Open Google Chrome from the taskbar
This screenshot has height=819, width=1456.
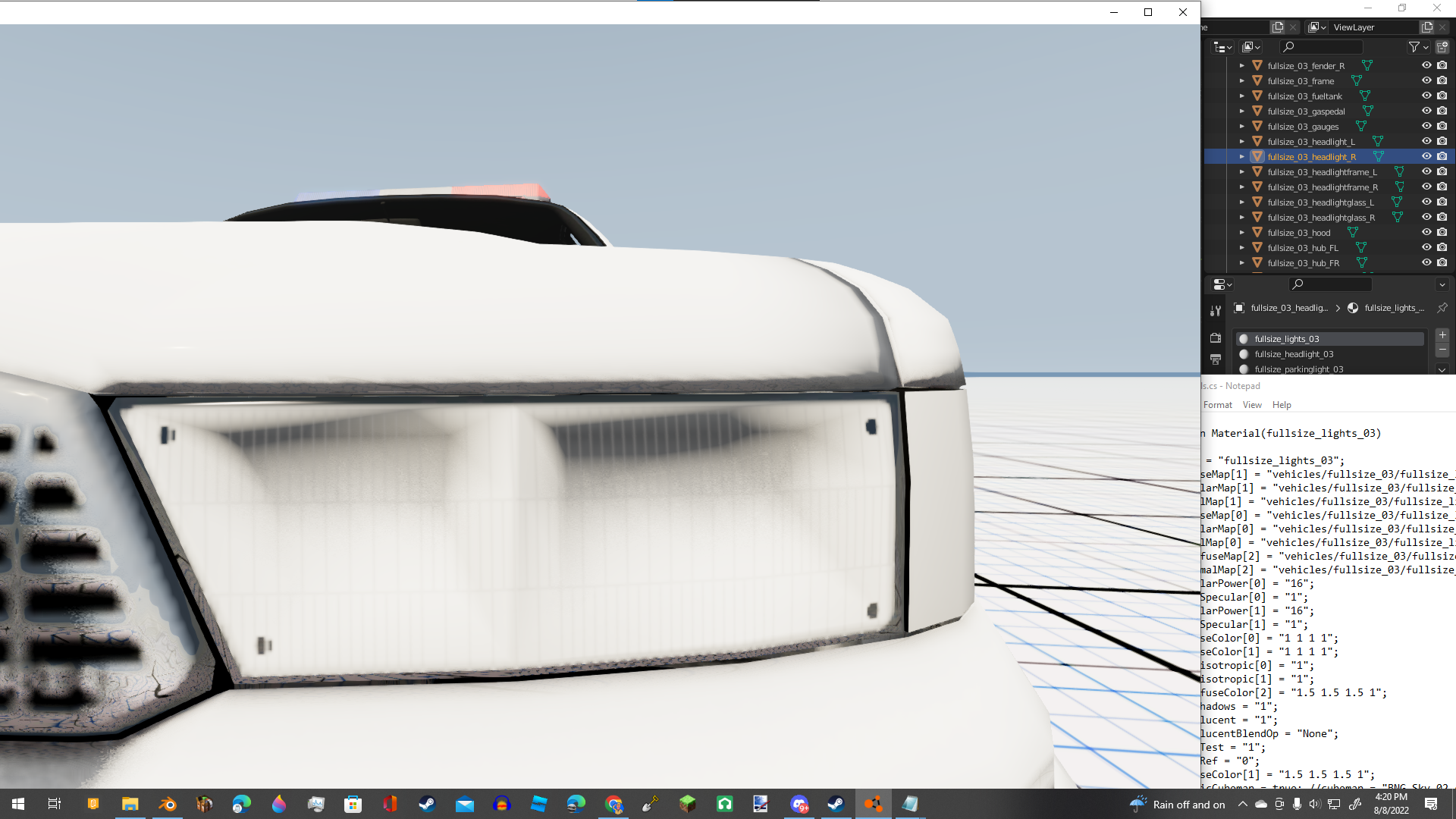[x=614, y=804]
